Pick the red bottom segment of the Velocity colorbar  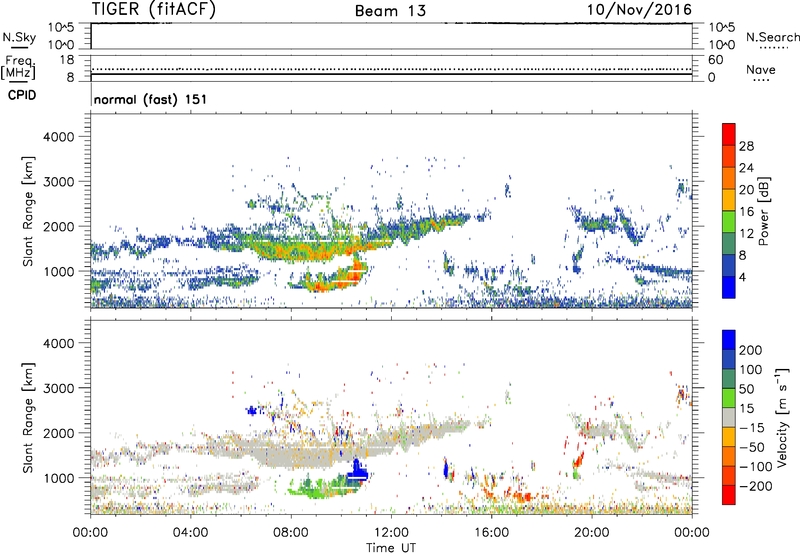[729, 495]
